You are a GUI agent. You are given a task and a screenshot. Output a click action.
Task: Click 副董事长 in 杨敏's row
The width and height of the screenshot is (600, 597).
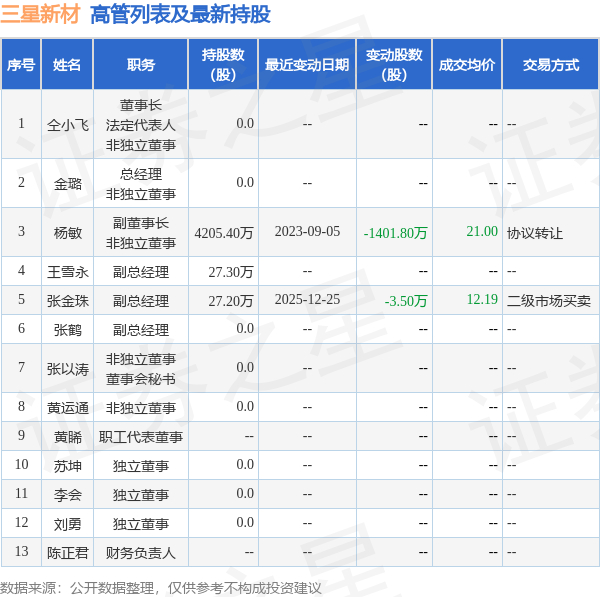(140, 223)
